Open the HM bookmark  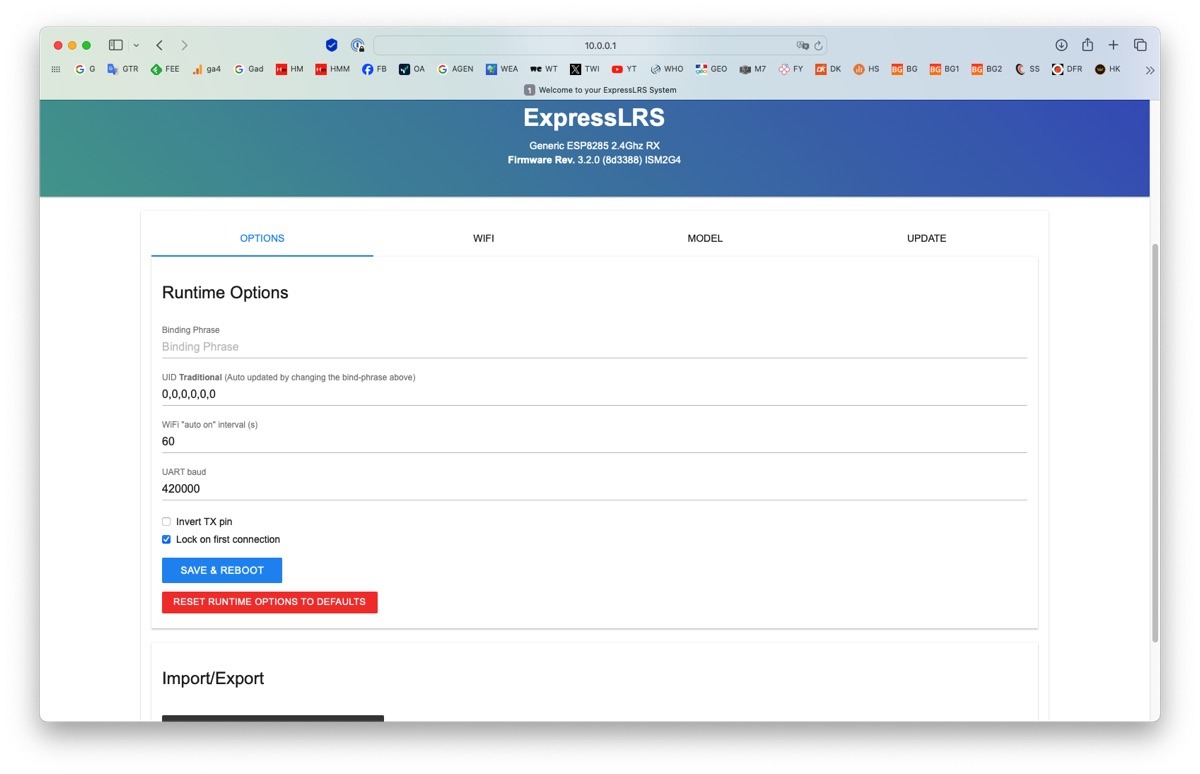pos(289,69)
